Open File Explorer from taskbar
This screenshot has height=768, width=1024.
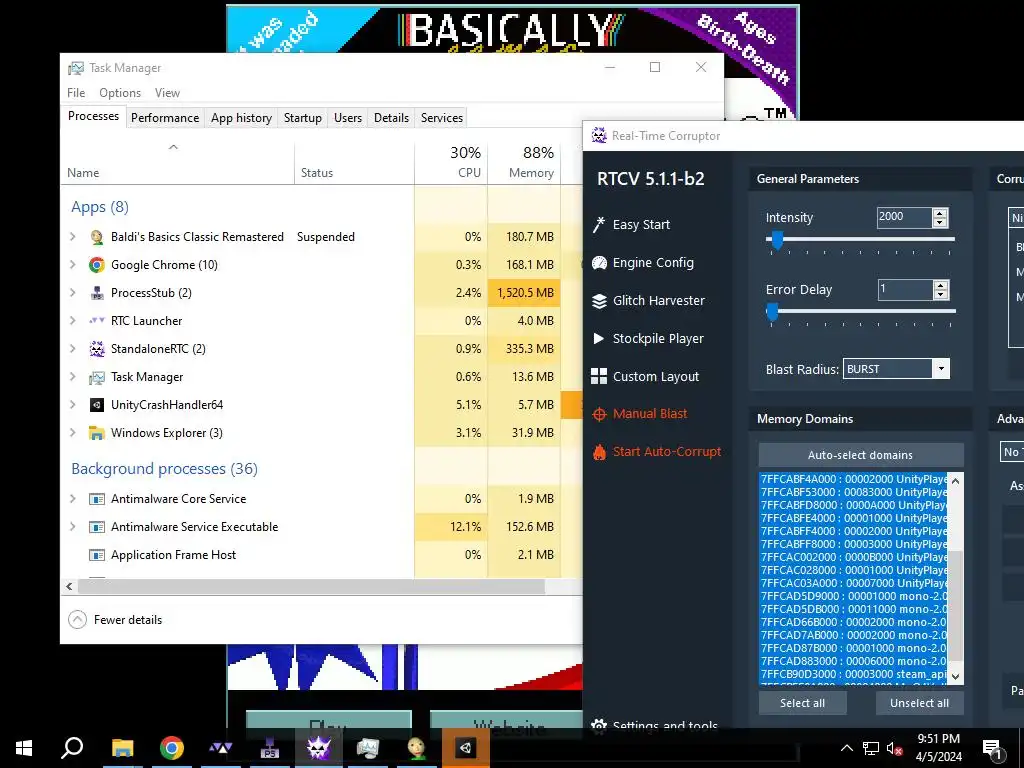(122, 748)
